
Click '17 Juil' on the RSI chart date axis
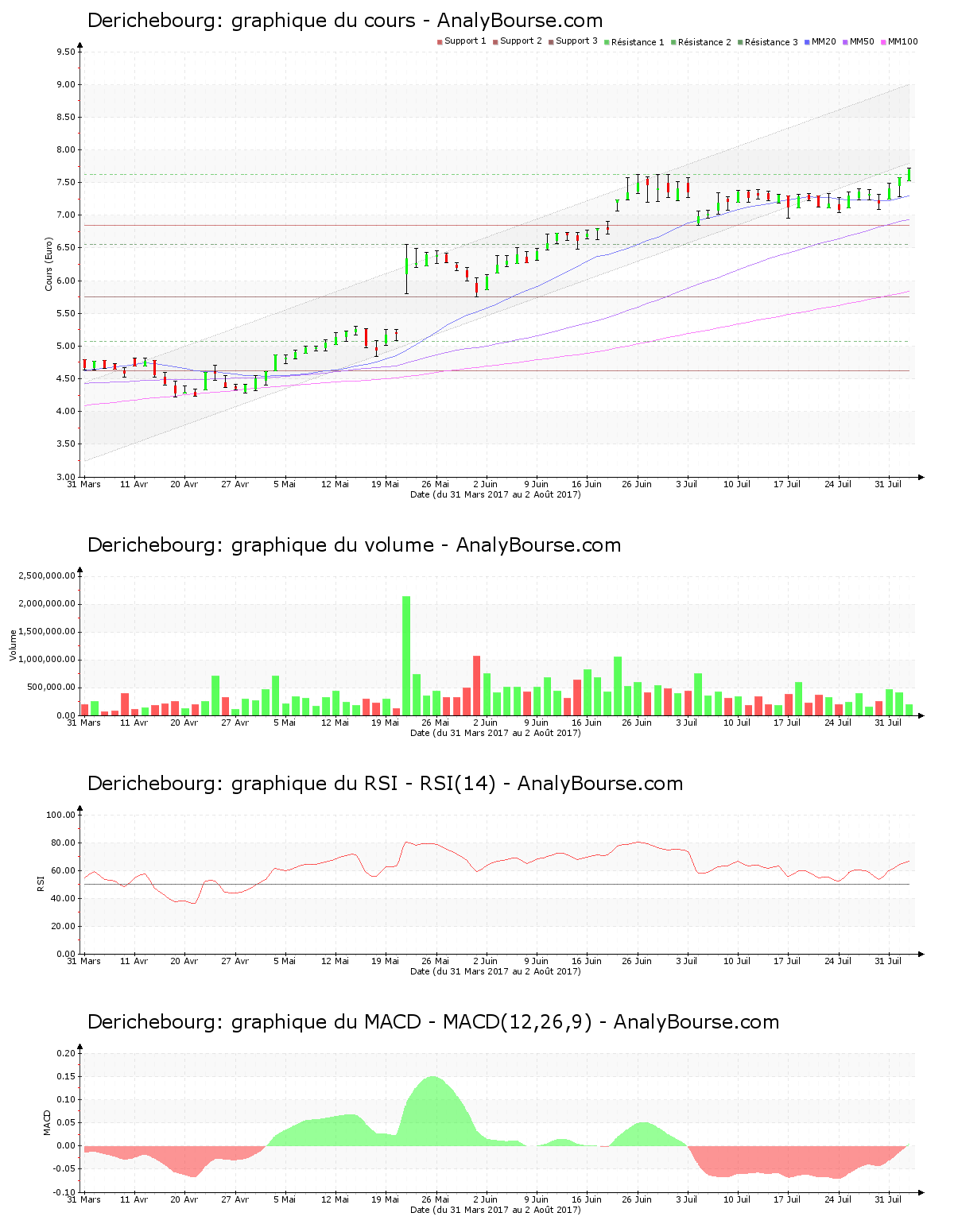click(788, 961)
